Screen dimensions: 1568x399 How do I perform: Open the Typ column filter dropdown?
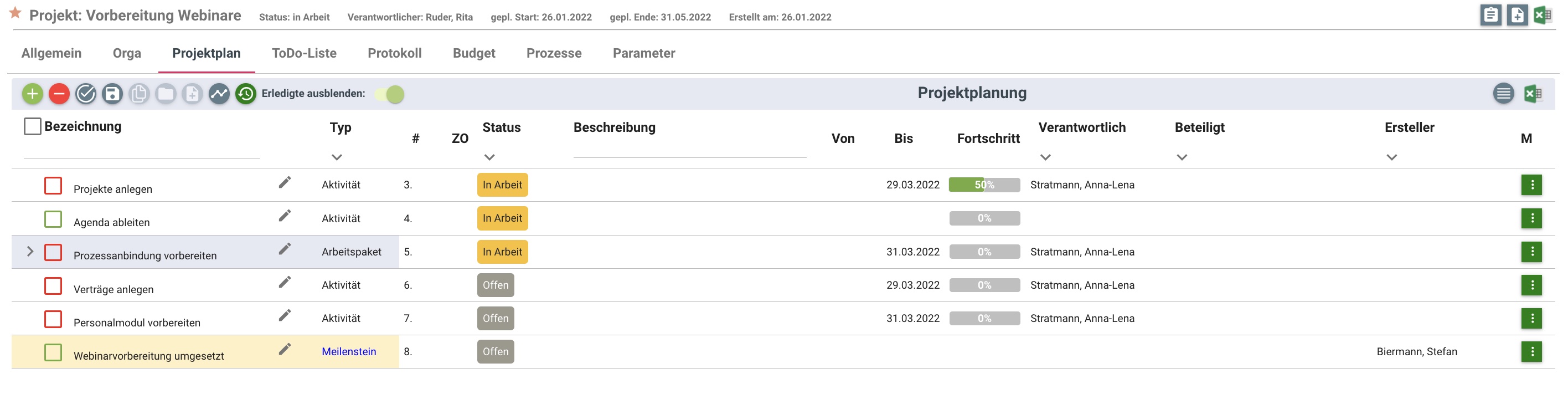(x=337, y=157)
